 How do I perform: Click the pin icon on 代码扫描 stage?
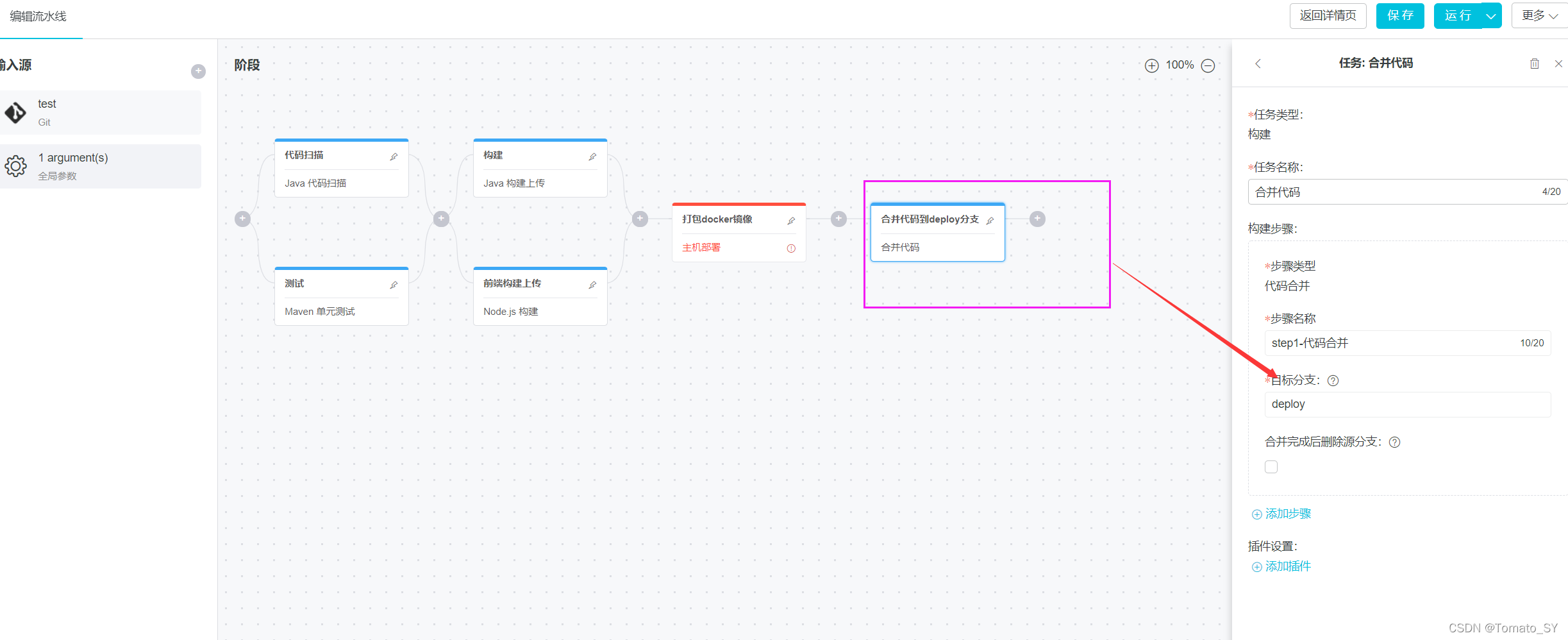pyautogui.click(x=394, y=156)
